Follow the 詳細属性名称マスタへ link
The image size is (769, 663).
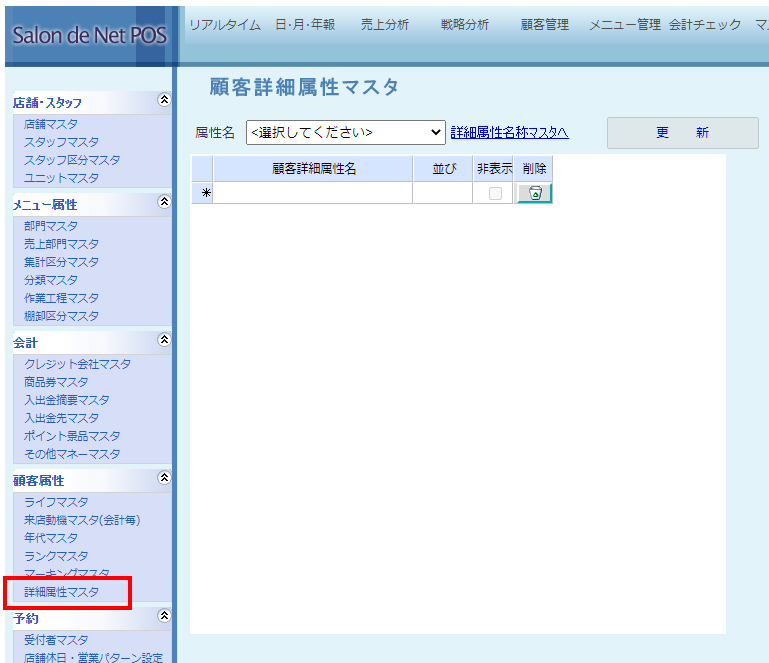[509, 132]
